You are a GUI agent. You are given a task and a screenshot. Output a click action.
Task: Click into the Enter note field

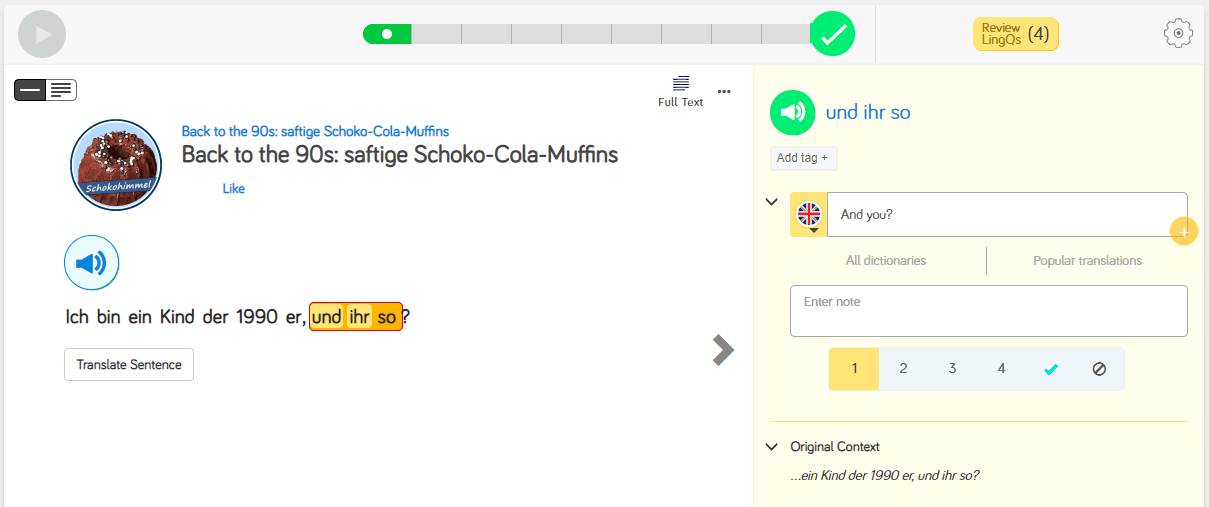tap(988, 311)
